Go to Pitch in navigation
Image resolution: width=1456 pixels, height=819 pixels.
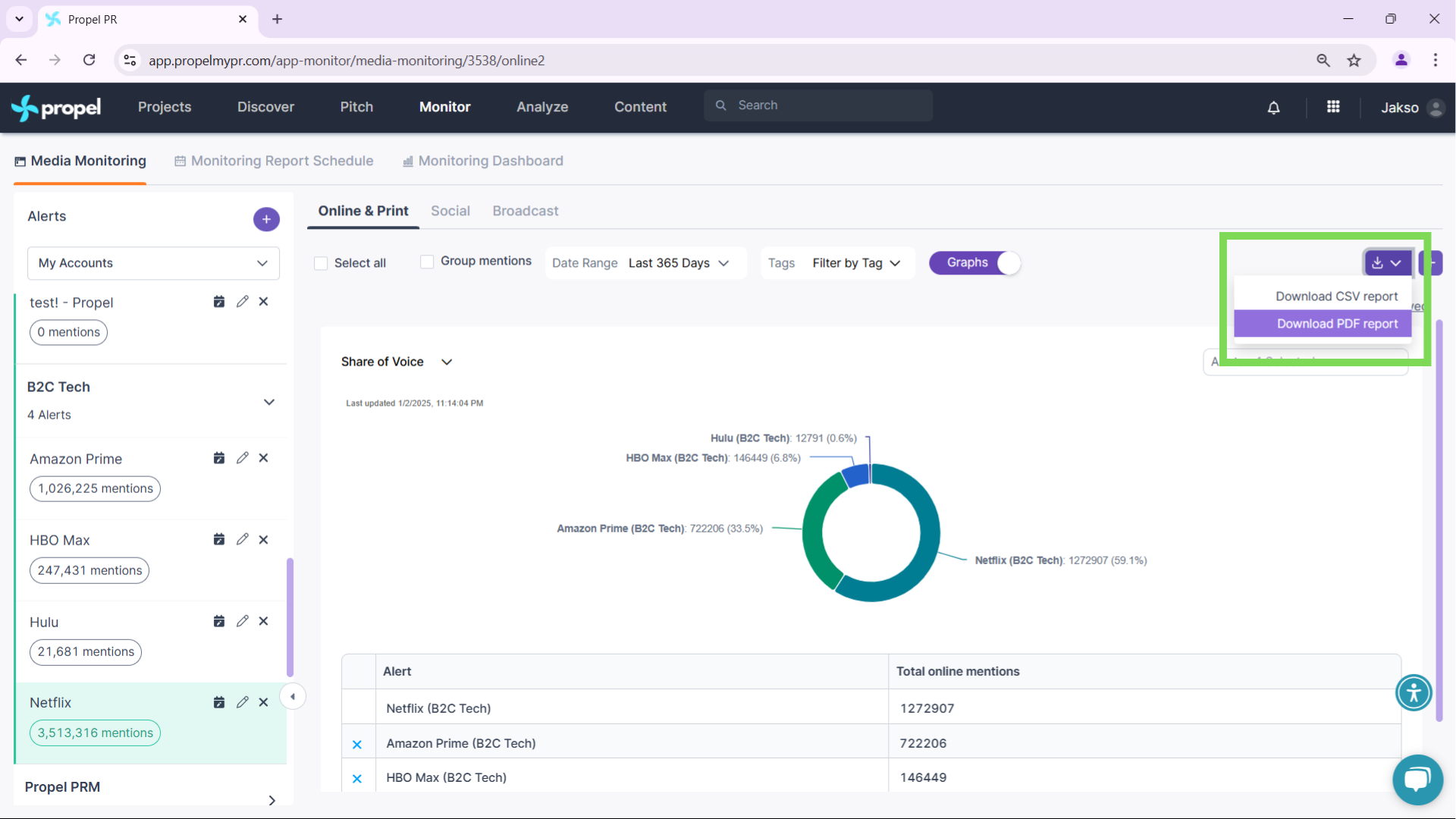click(356, 108)
